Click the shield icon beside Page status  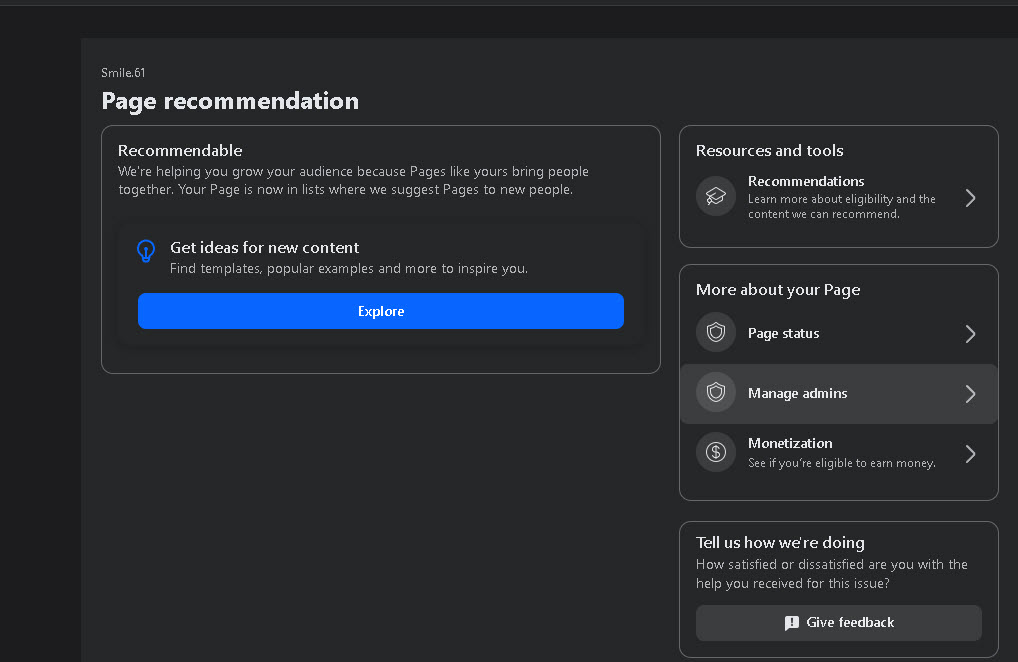tap(715, 332)
